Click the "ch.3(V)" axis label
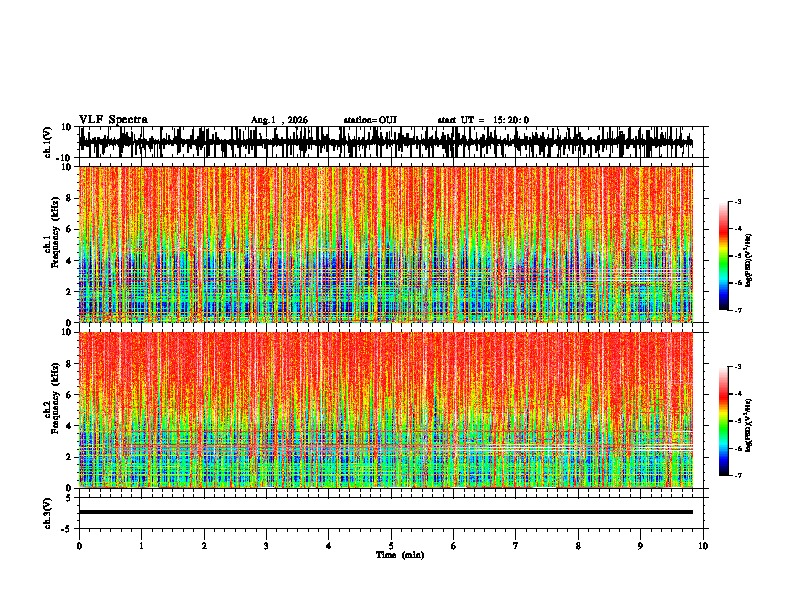This screenshot has width=792, height=612. pyautogui.click(x=48, y=513)
